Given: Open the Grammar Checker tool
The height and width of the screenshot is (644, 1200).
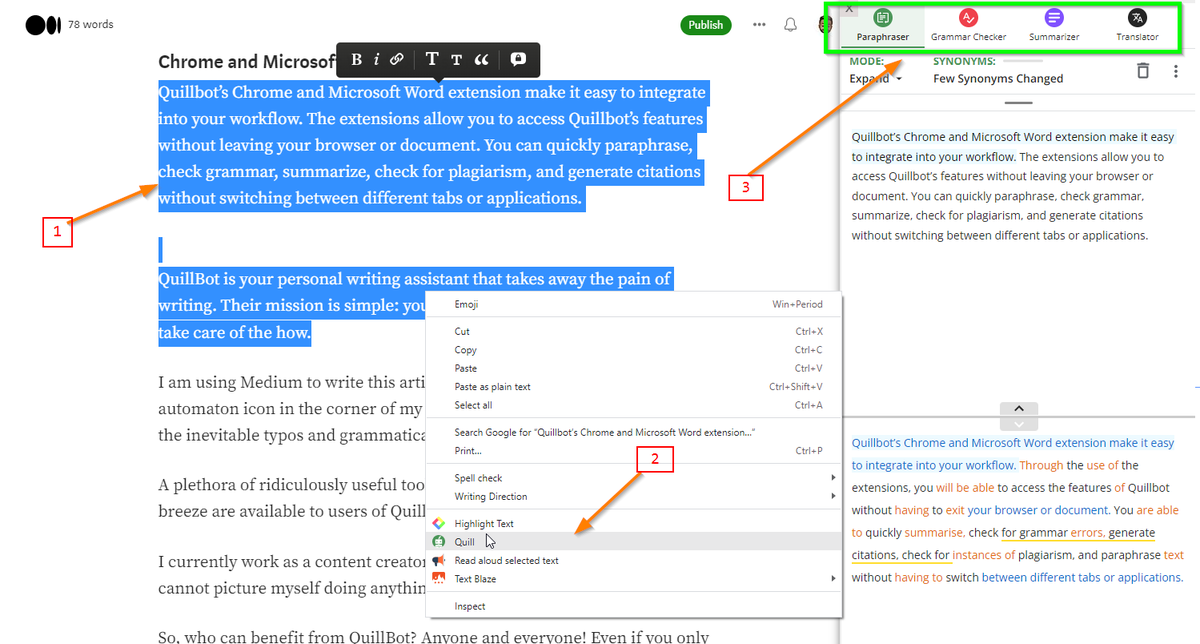Looking at the screenshot, I should point(967,25).
